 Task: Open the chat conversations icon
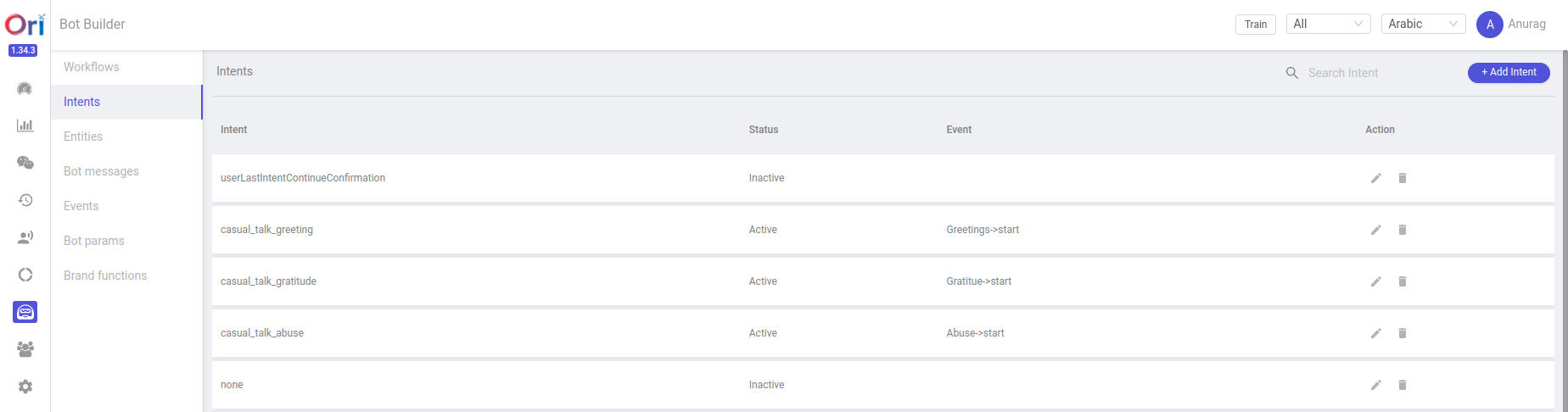pyautogui.click(x=25, y=163)
